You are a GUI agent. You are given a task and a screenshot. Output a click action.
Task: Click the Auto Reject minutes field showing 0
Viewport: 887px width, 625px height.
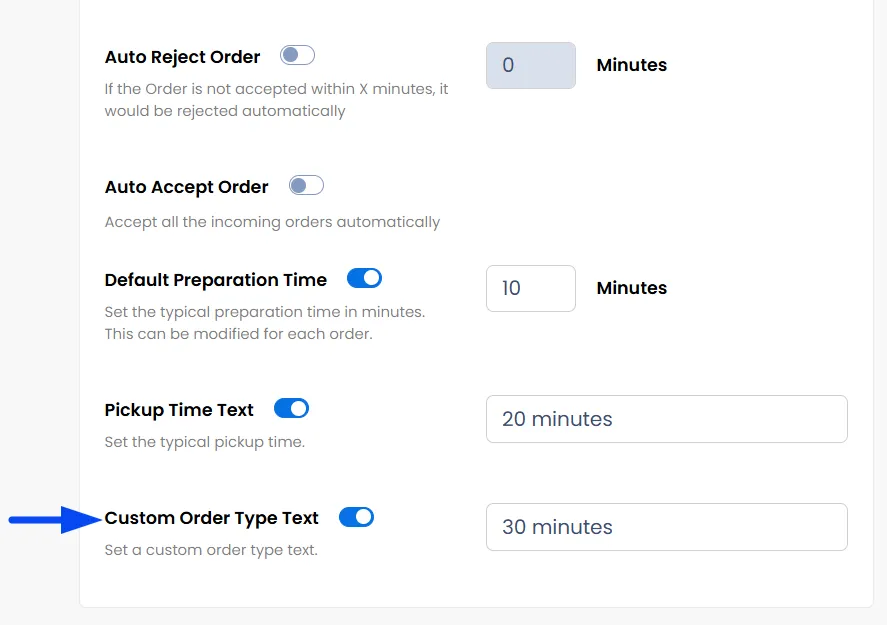pos(530,66)
